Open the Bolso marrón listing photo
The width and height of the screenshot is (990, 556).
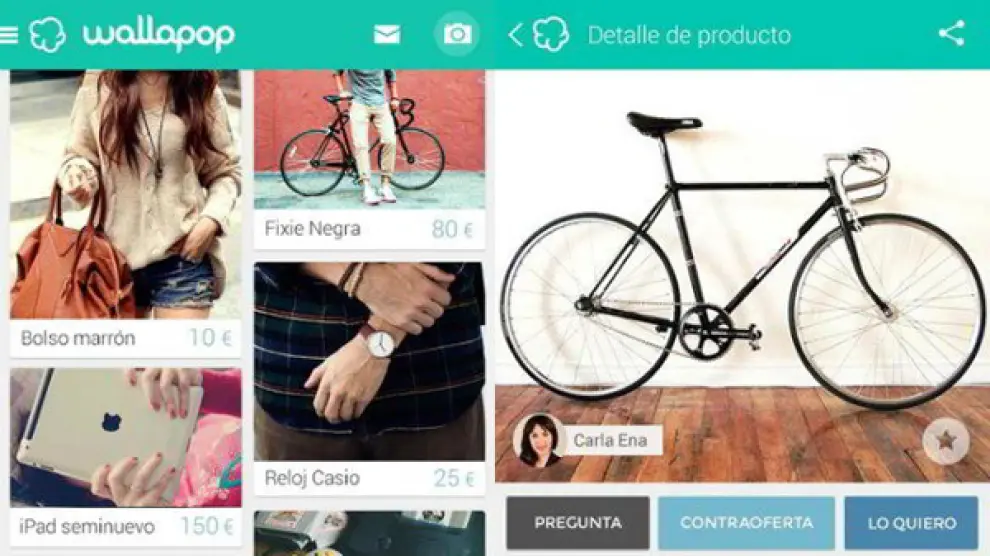point(126,194)
